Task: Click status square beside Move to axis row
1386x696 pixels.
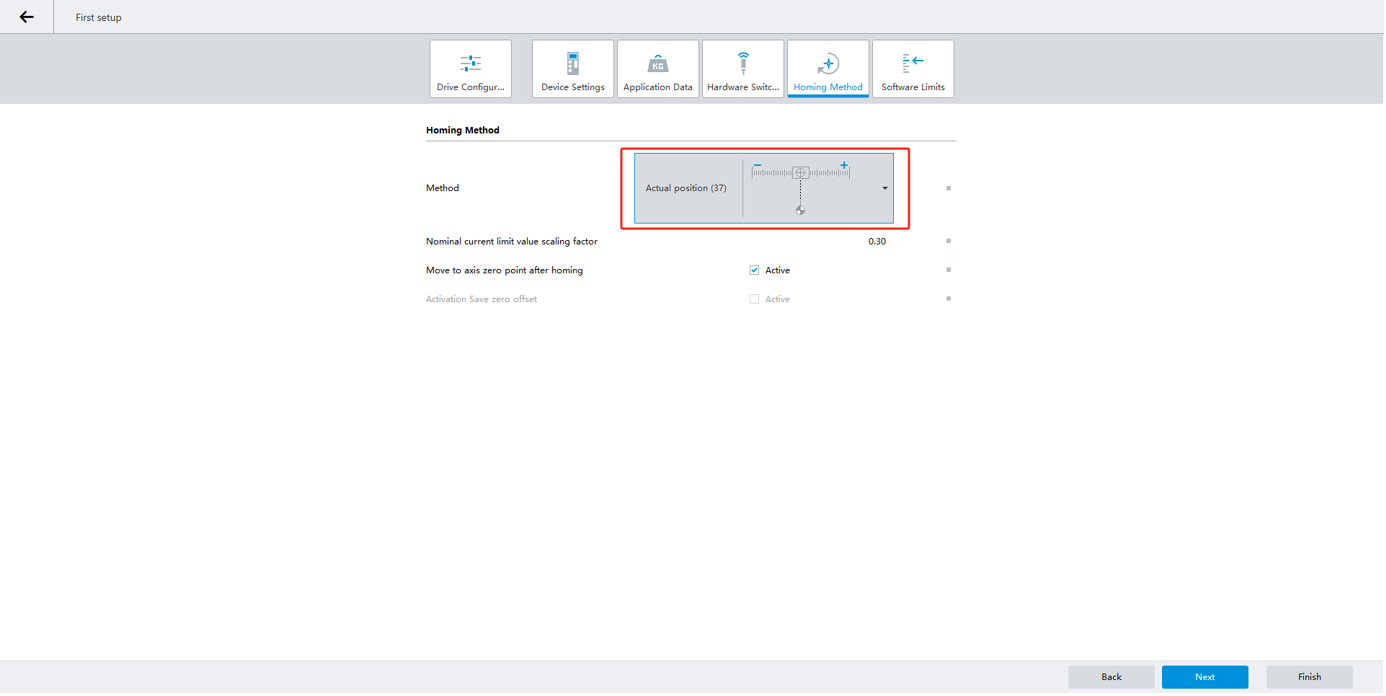Action: click(948, 270)
